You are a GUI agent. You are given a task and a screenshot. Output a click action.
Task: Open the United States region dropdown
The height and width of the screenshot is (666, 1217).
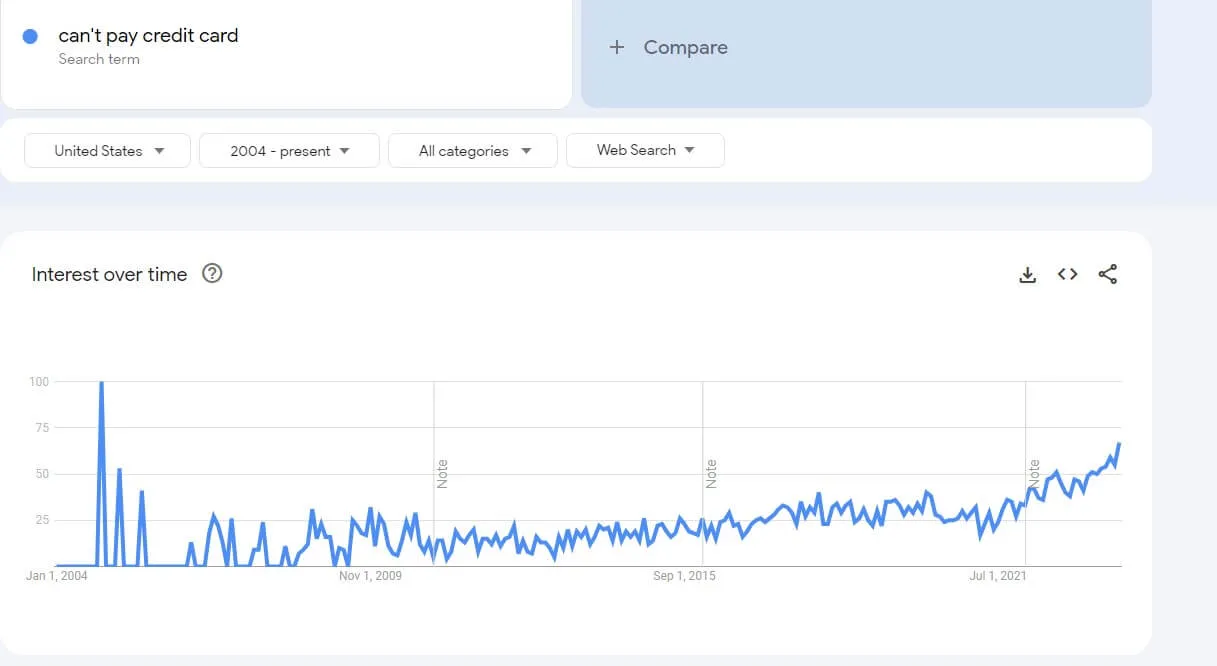(108, 151)
